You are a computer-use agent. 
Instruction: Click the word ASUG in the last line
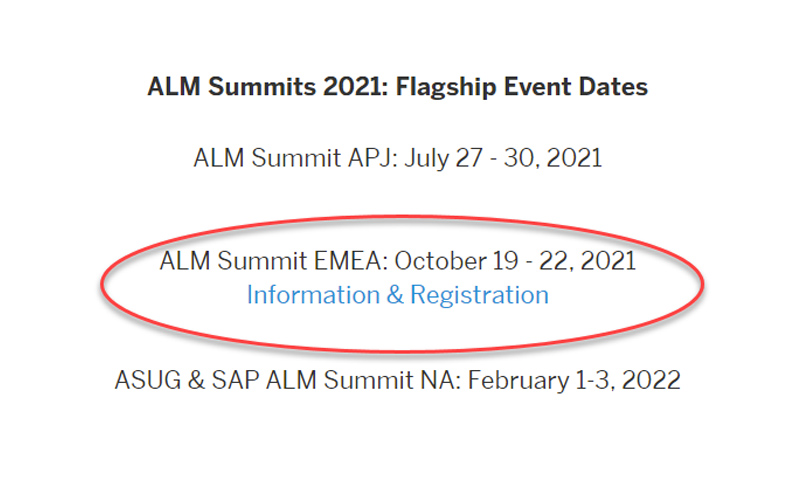(148, 381)
